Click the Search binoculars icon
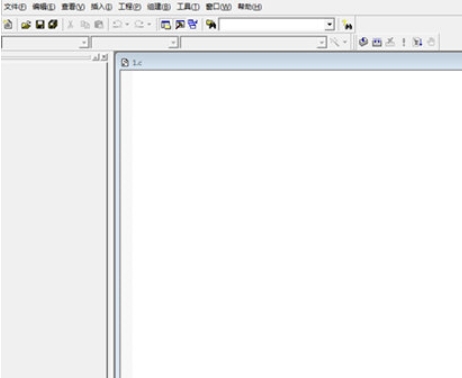The height and width of the screenshot is (378, 462). click(x=347, y=25)
